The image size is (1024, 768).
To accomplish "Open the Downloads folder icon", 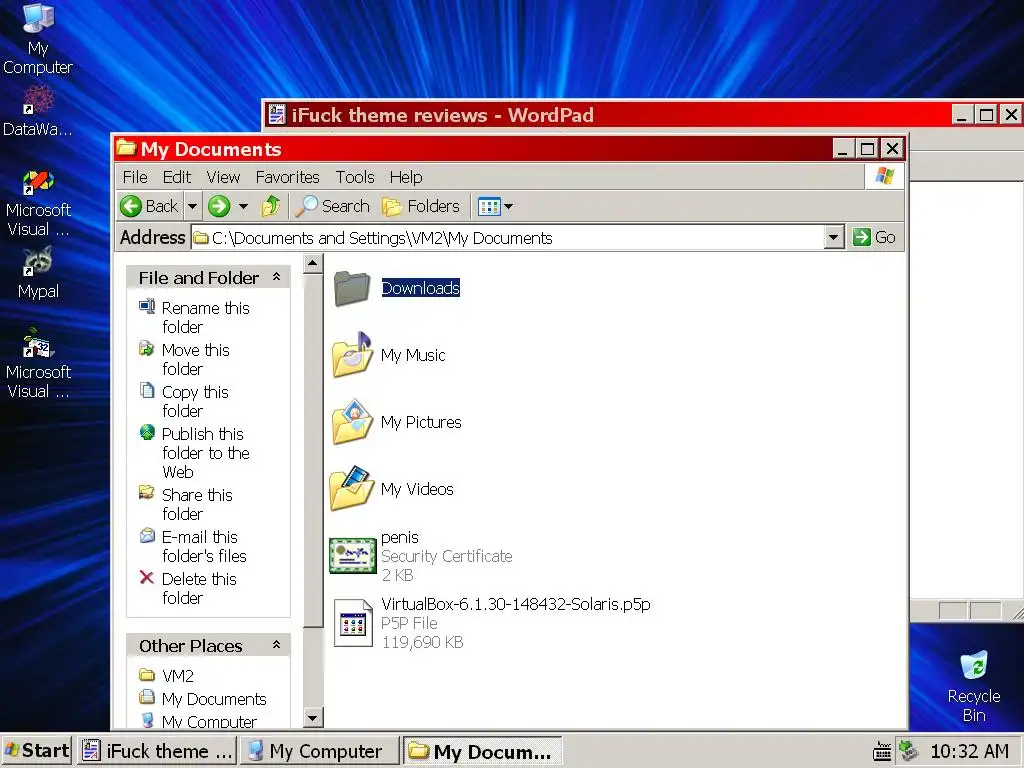I will tap(353, 288).
